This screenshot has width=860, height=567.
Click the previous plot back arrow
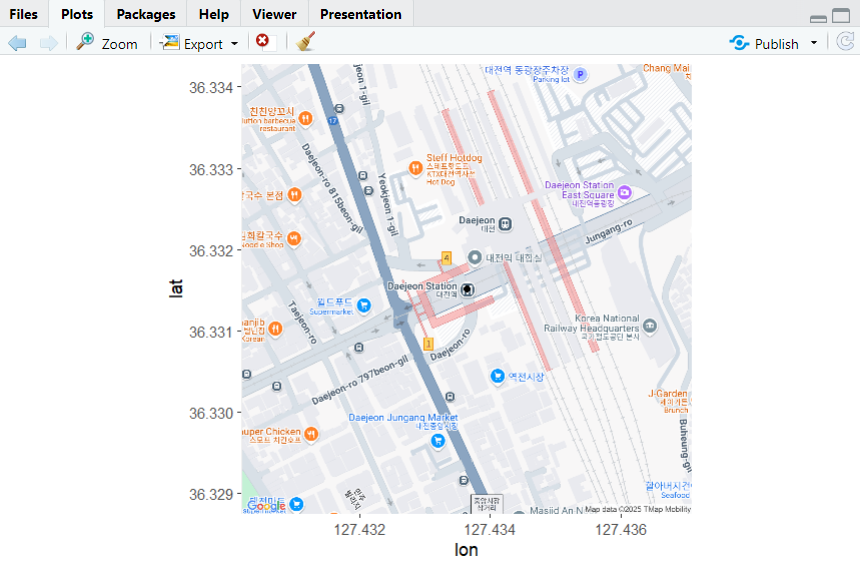17,43
